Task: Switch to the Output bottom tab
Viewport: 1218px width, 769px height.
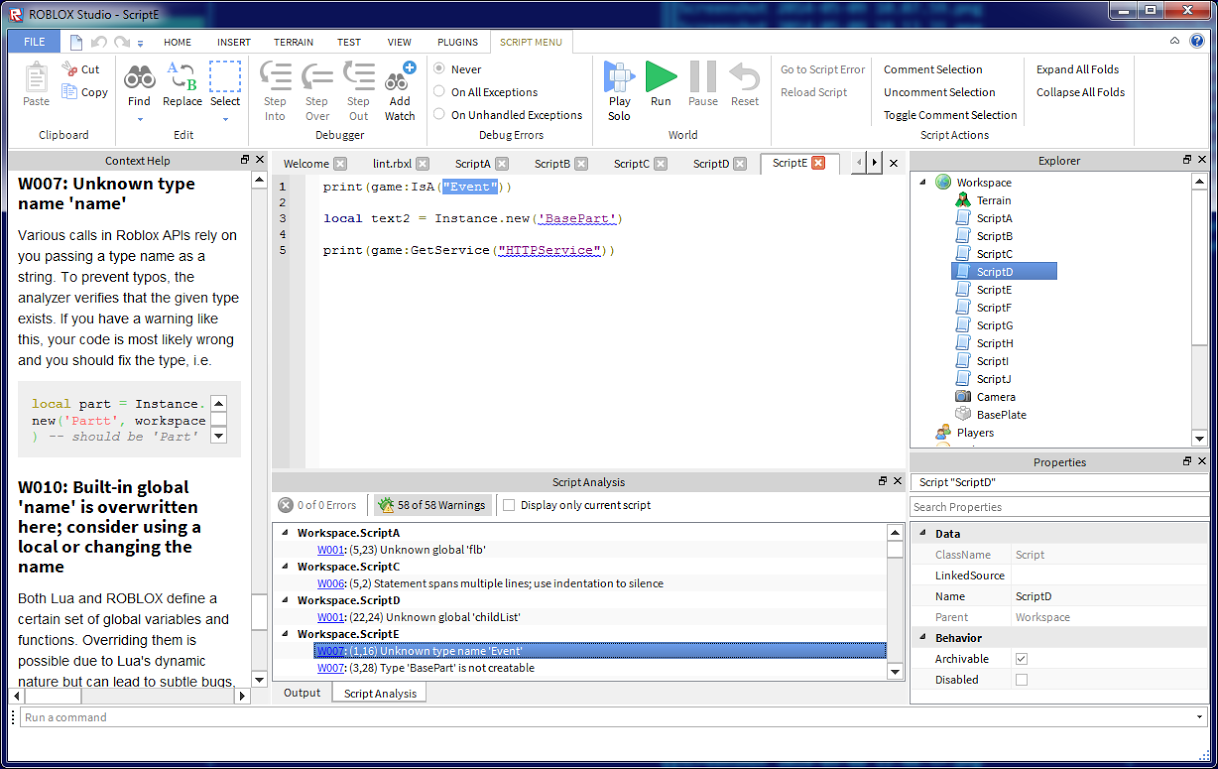Action: 302,693
